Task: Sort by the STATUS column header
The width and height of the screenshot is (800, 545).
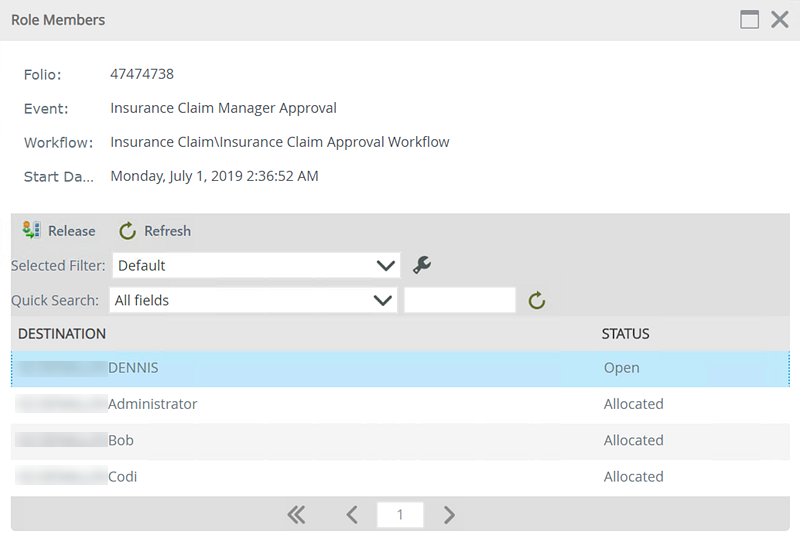Action: [x=625, y=333]
